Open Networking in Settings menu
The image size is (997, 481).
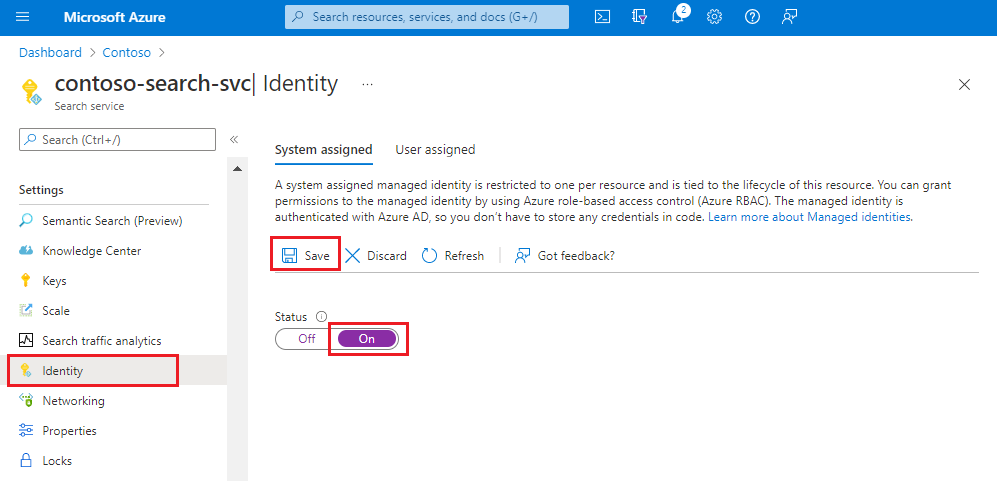pyautogui.click(x=73, y=401)
